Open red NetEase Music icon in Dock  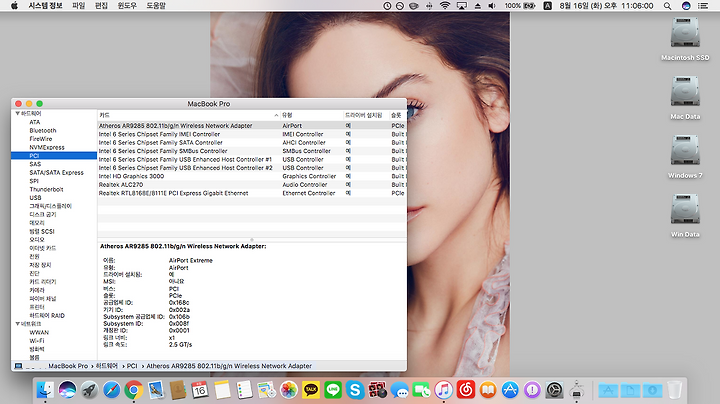coord(466,390)
